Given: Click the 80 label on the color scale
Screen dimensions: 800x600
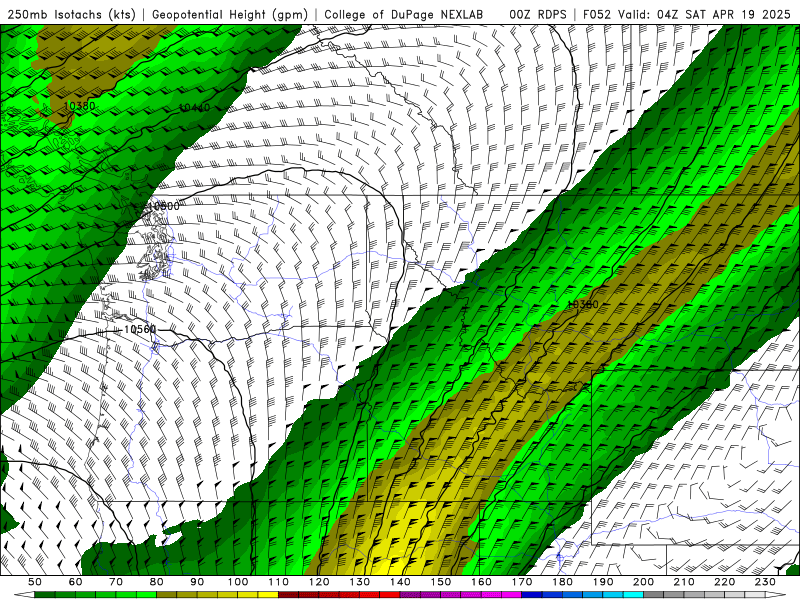Looking at the screenshot, I should [157, 582].
